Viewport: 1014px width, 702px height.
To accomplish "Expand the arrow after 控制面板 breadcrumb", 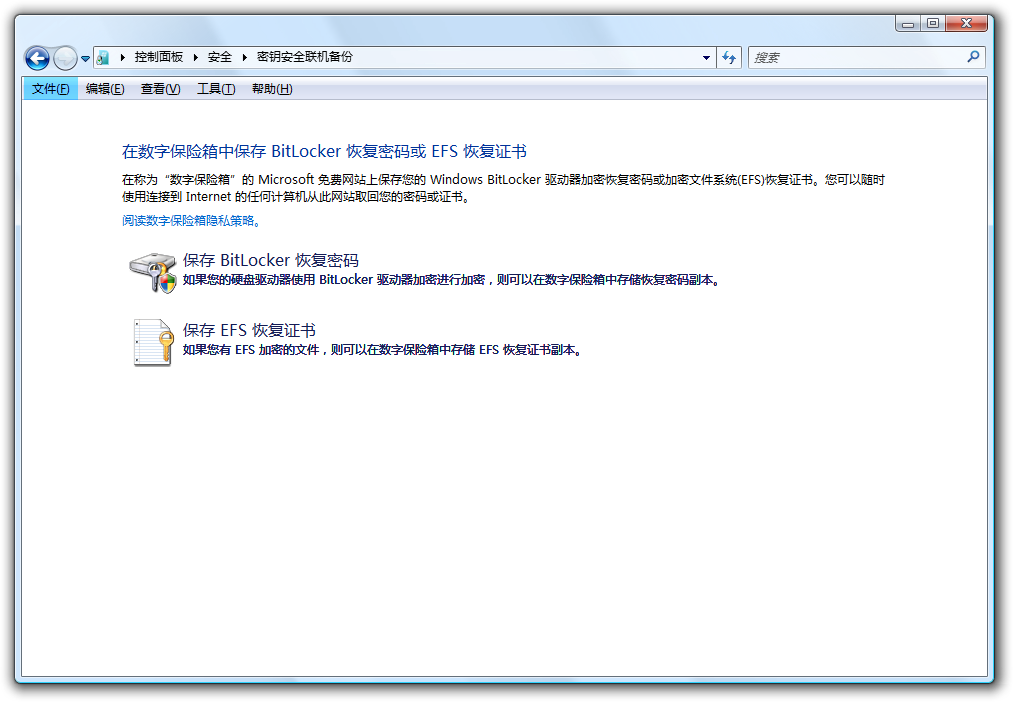I will [195, 58].
